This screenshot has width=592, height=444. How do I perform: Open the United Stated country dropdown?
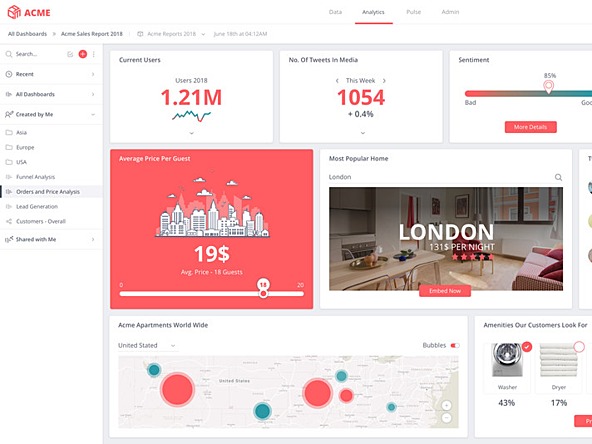(147, 345)
